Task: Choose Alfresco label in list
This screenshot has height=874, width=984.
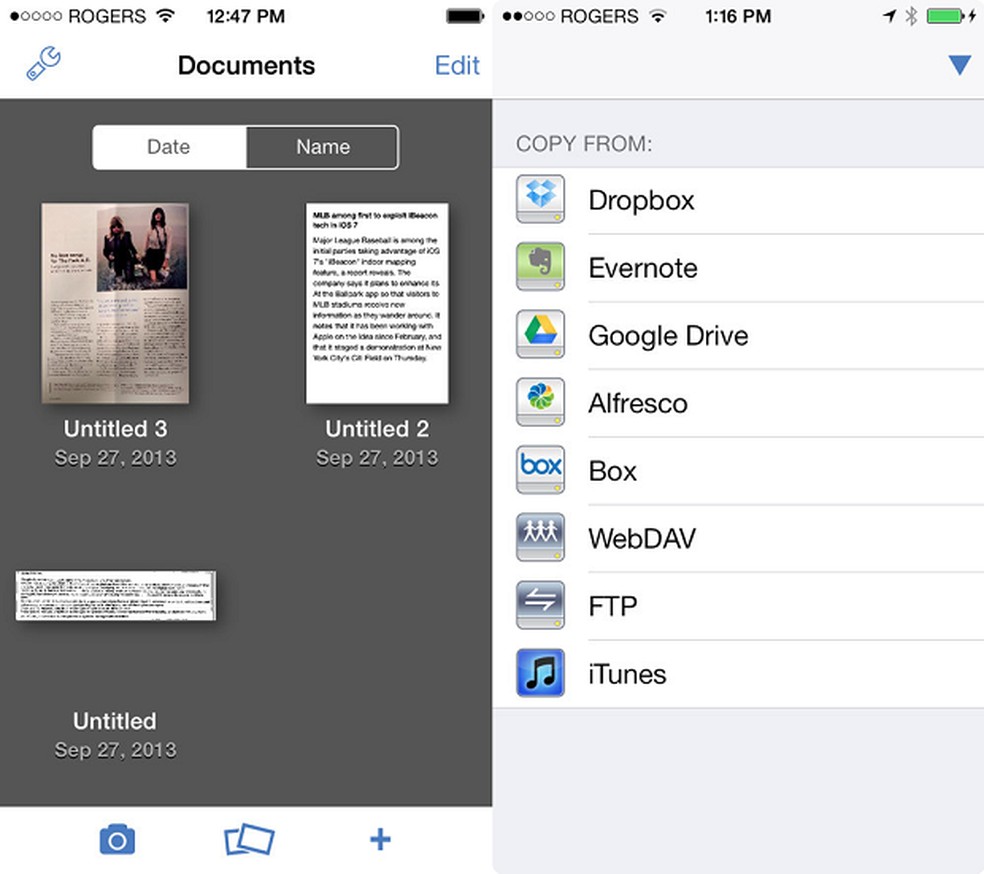Action: 638,403
